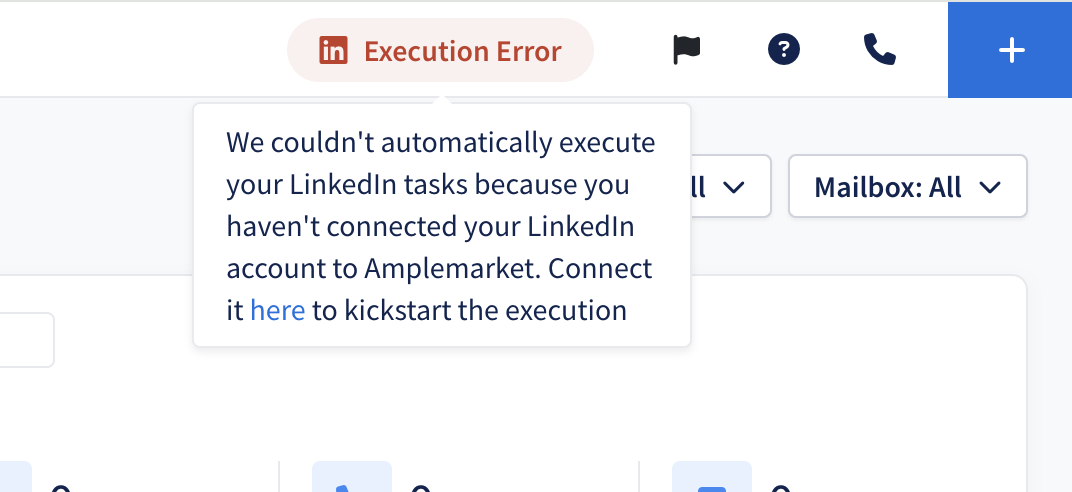Click the tooltip's pointer arrow below Execution Error

(x=442, y=100)
